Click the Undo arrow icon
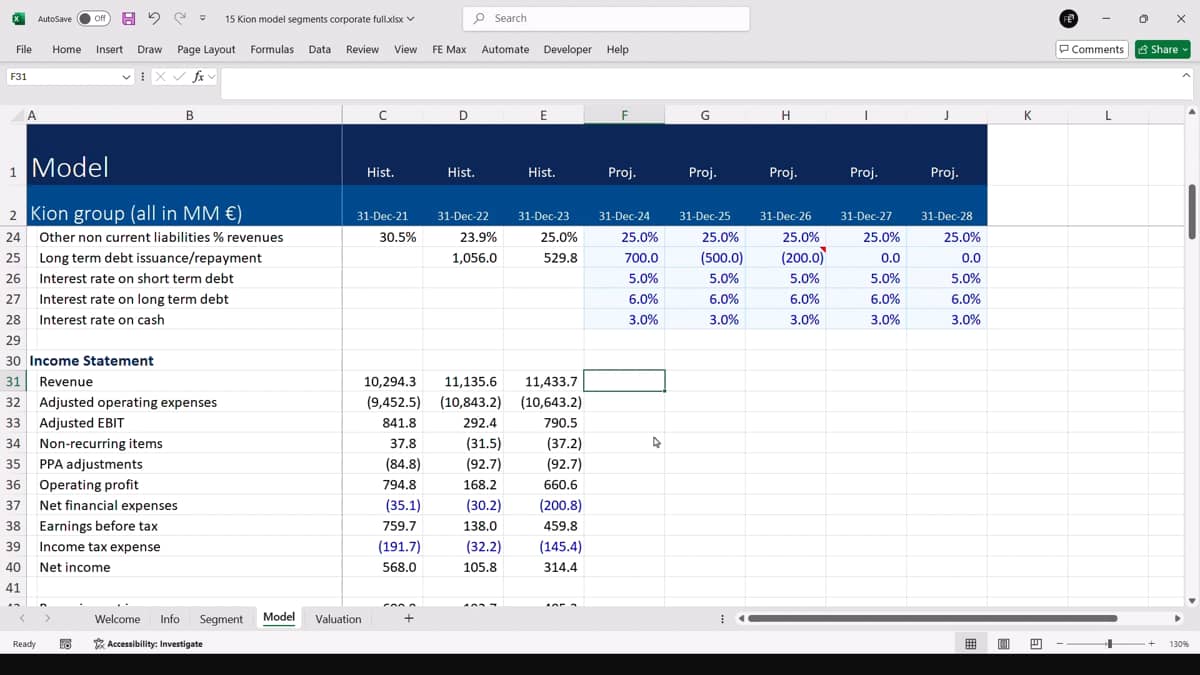 pyautogui.click(x=154, y=18)
